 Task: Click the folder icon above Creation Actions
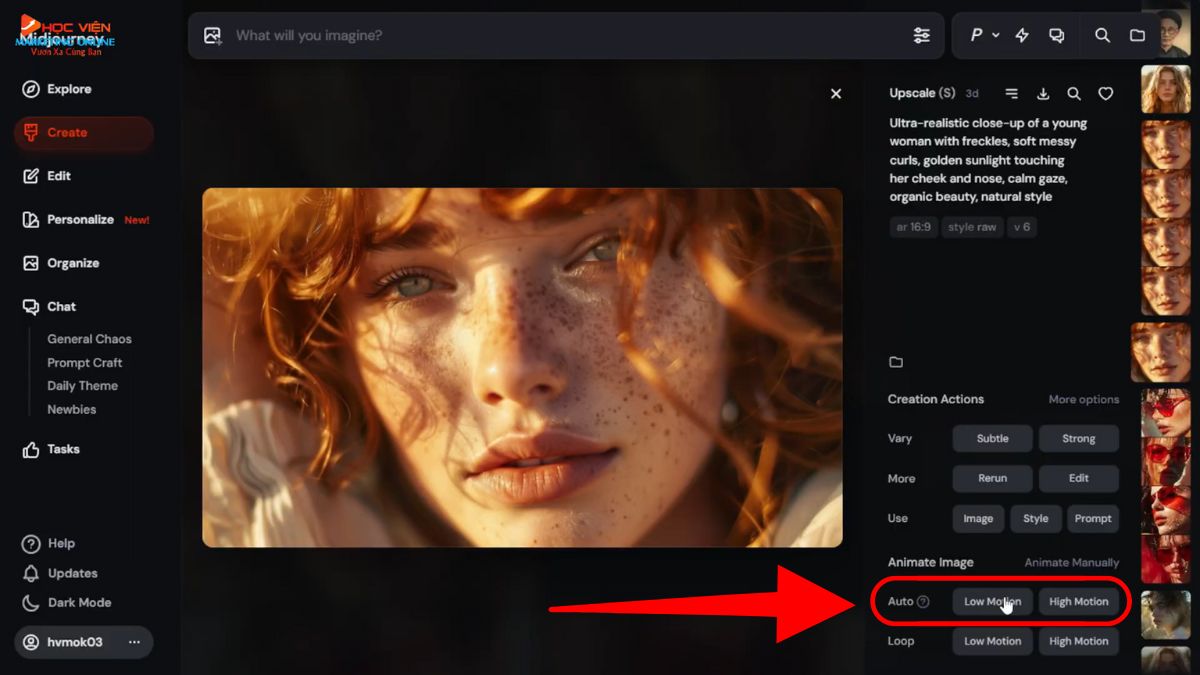point(896,362)
